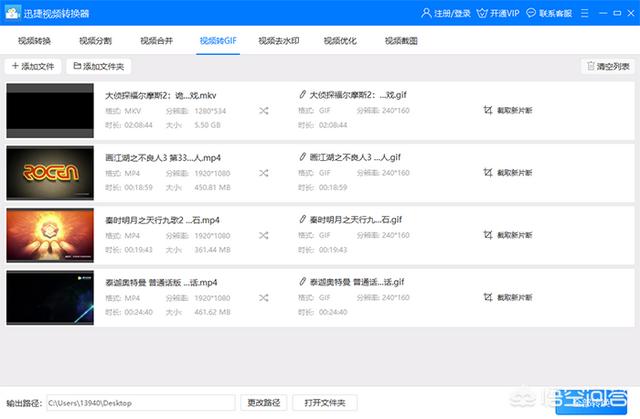Screen dimensions: 640x419
Task: Click rename pencil icon for 大侦探福尔摩斯2 gif
Action: click(x=302, y=95)
